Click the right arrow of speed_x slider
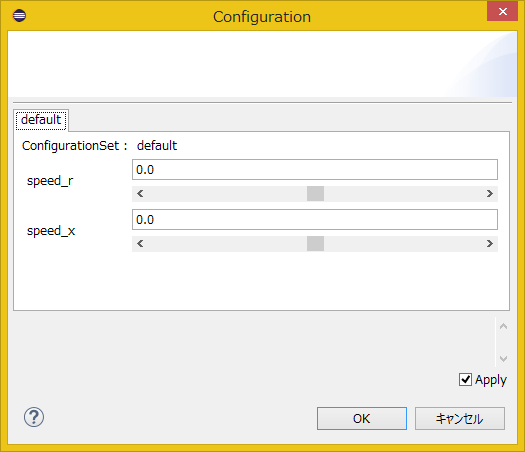Viewport: 525px width, 452px height. (490, 243)
